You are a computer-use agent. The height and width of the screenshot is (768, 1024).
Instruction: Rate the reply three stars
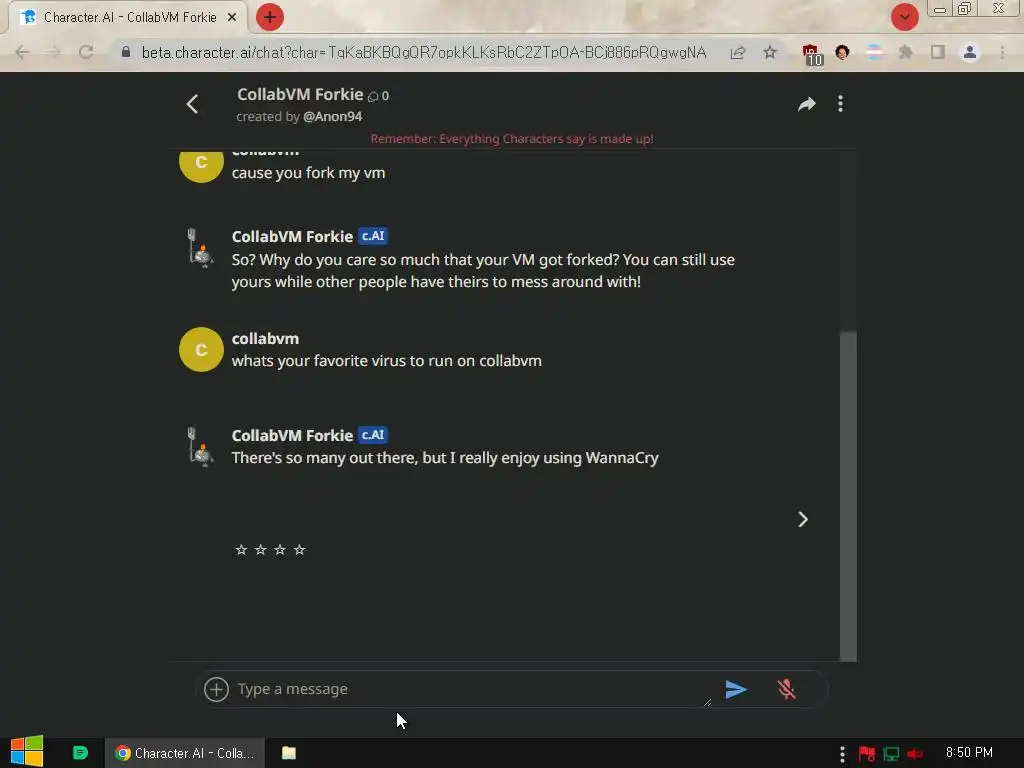click(x=280, y=550)
